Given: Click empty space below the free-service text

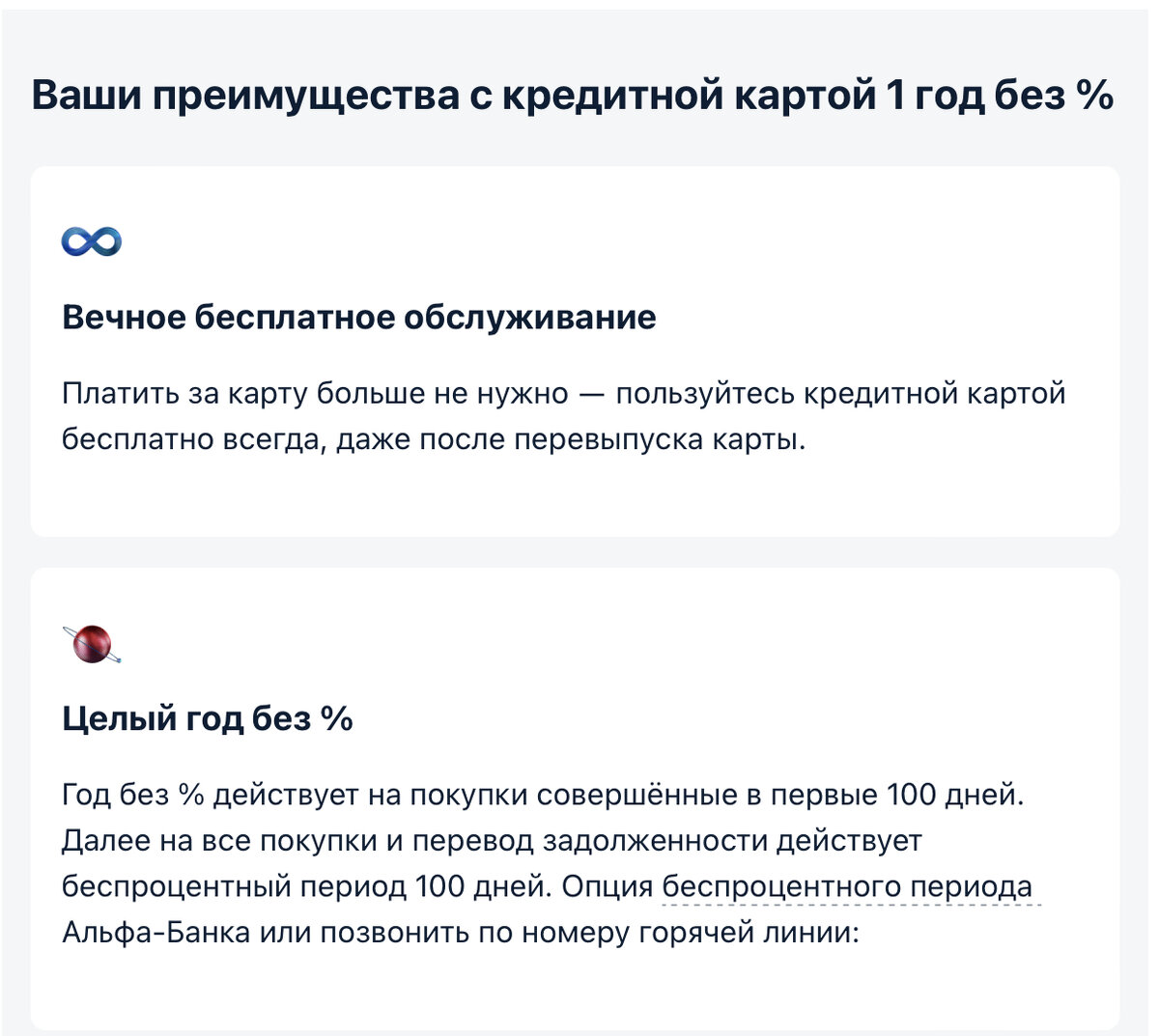Looking at the screenshot, I should coord(575,497).
